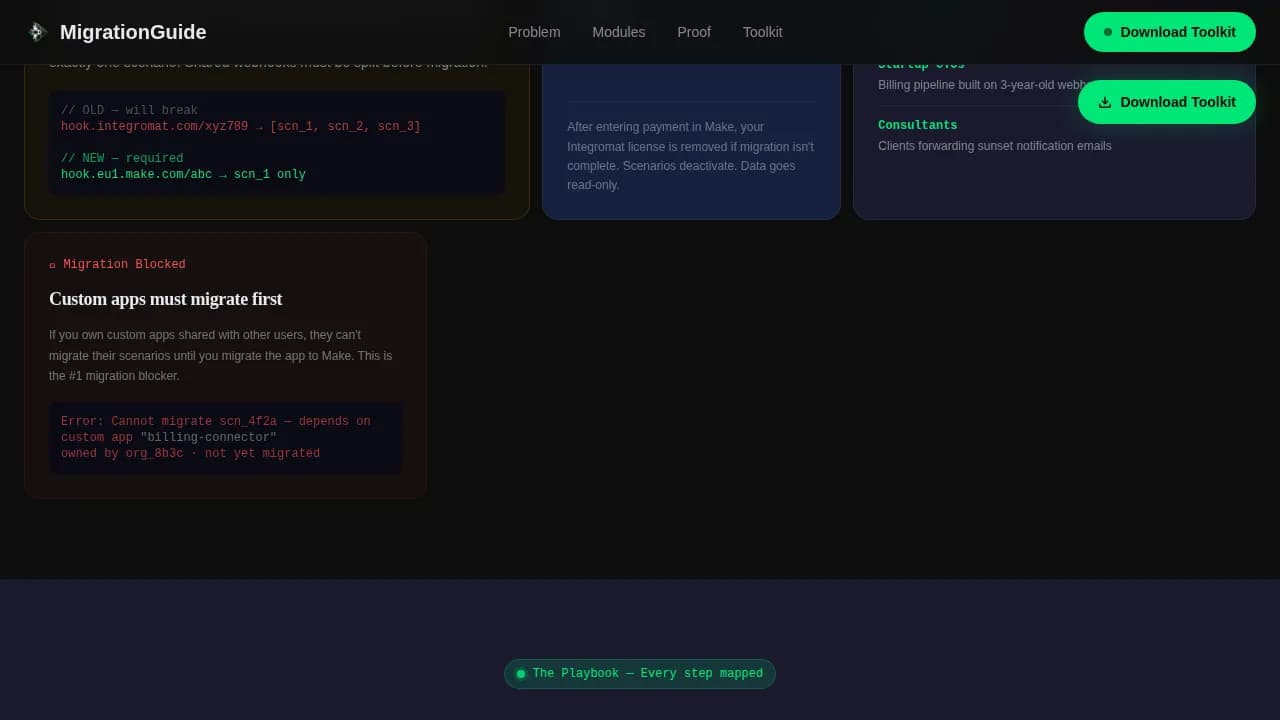Click the hook.eu1.make.com/abc code line
Viewport: 1280px width, 720px height.
click(x=184, y=174)
